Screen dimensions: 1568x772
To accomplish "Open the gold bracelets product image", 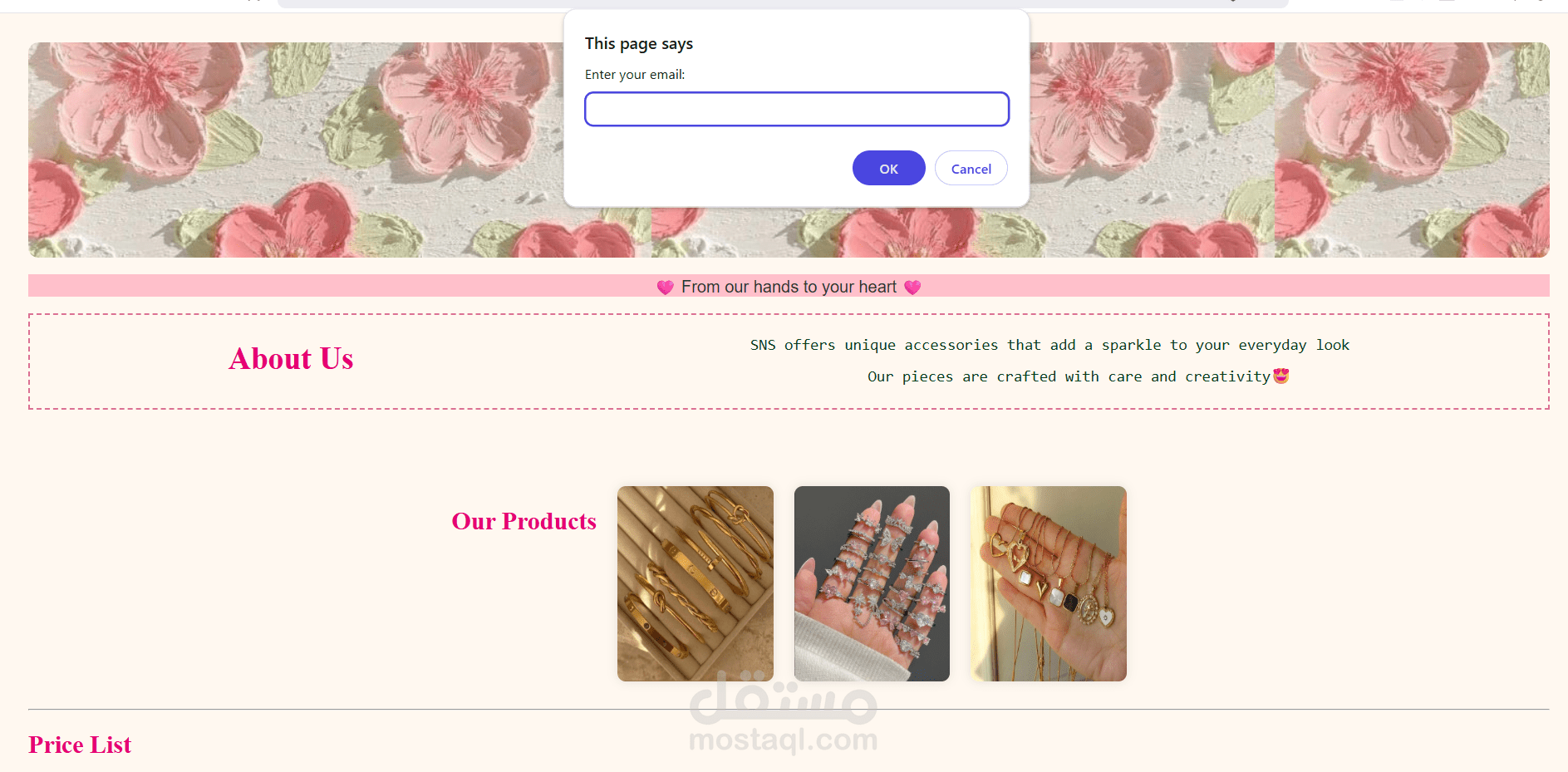I will pos(695,583).
